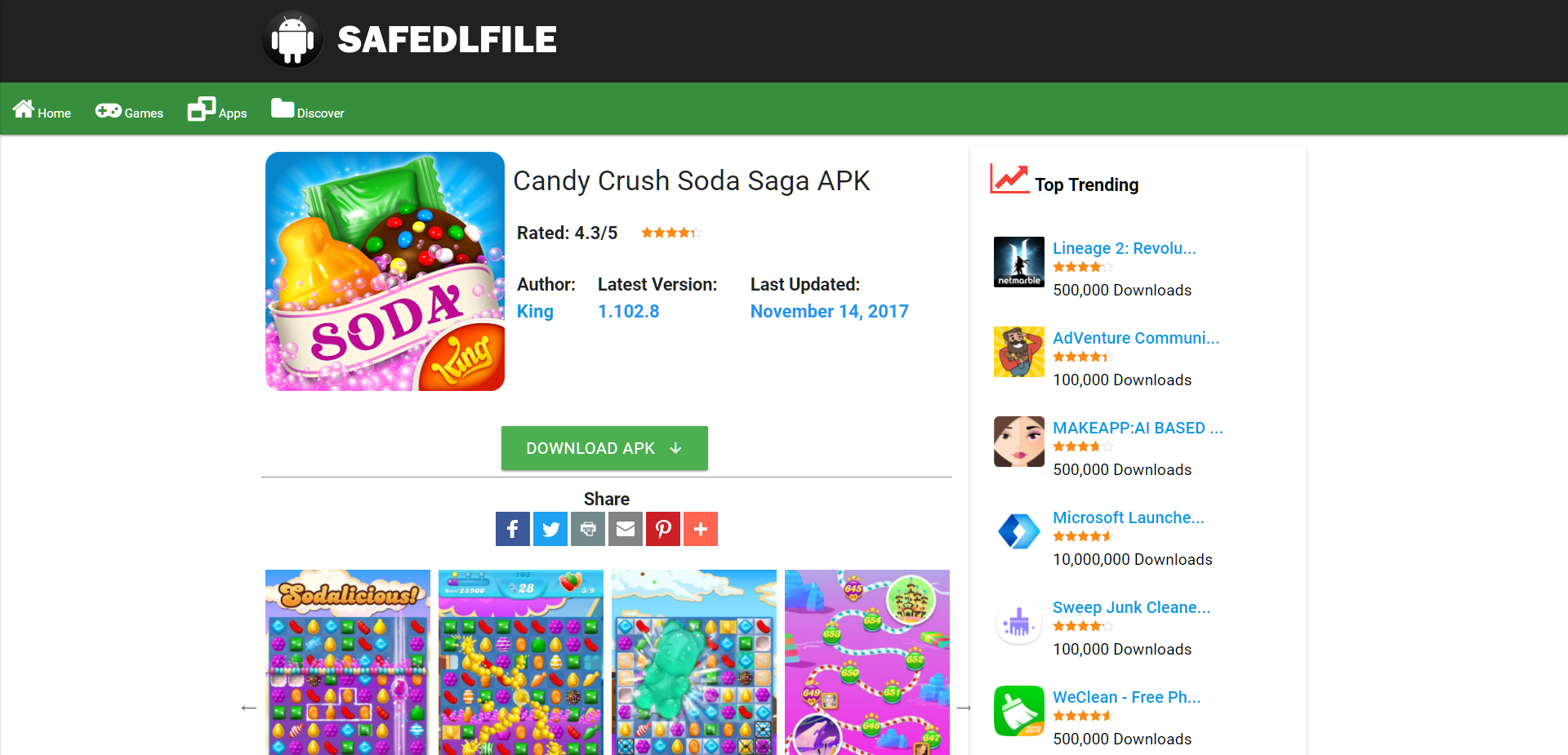Open Microsoft Launcher app icon
This screenshot has width=1568, height=755.
1019,531
